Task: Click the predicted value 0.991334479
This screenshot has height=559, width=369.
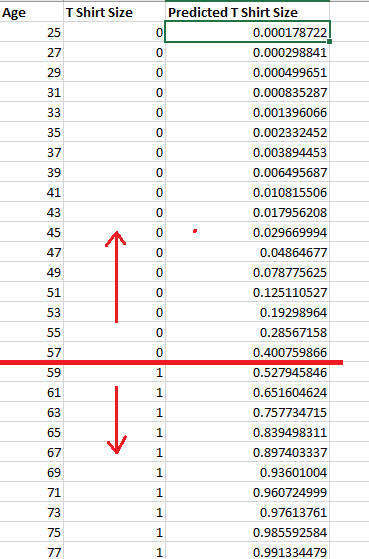Action: [247, 551]
